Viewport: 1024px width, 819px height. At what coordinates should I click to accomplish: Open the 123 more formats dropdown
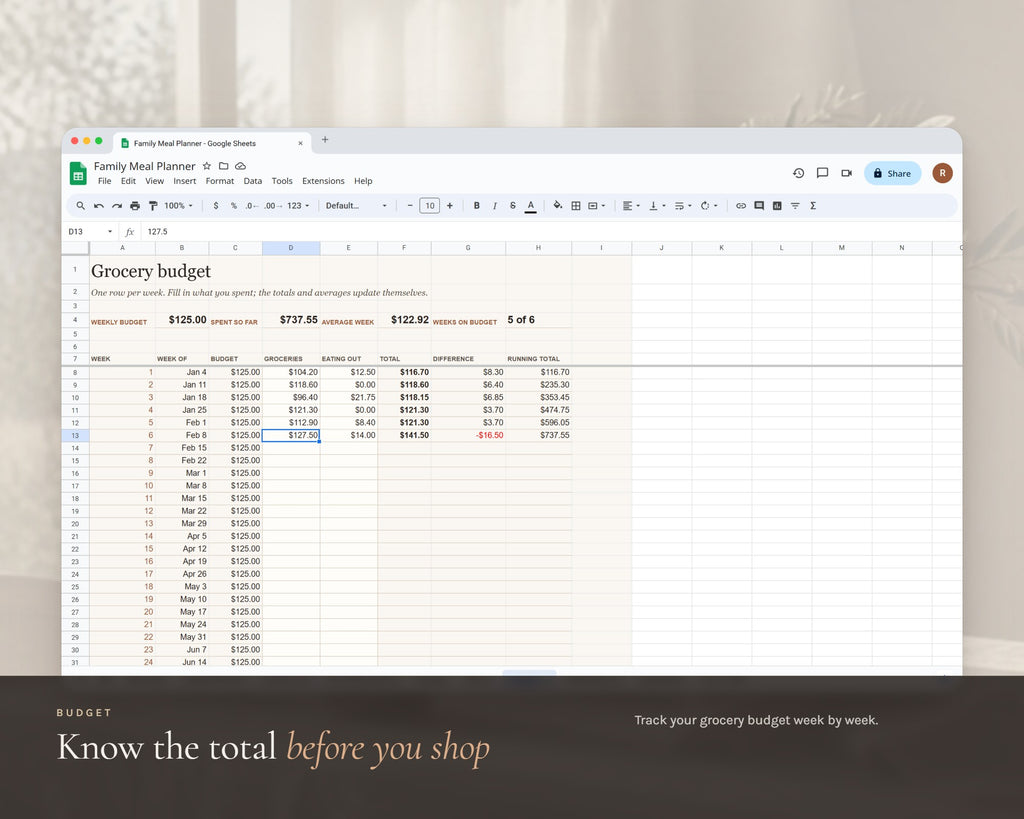pos(298,206)
